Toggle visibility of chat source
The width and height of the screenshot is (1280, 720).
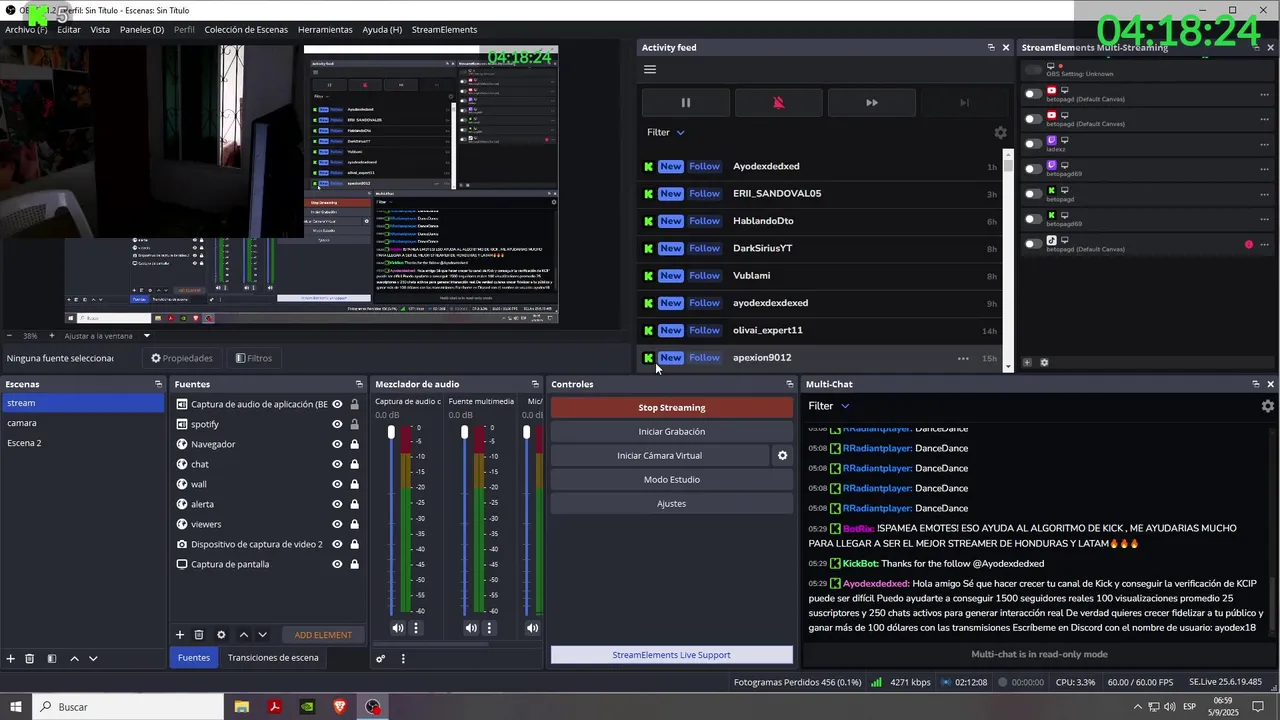pos(337,464)
